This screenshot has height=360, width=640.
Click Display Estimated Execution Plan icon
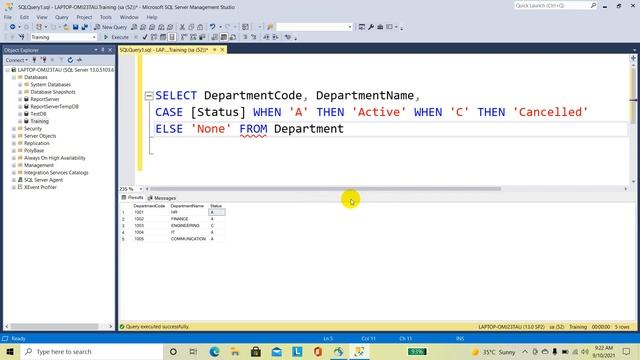pos(154,37)
